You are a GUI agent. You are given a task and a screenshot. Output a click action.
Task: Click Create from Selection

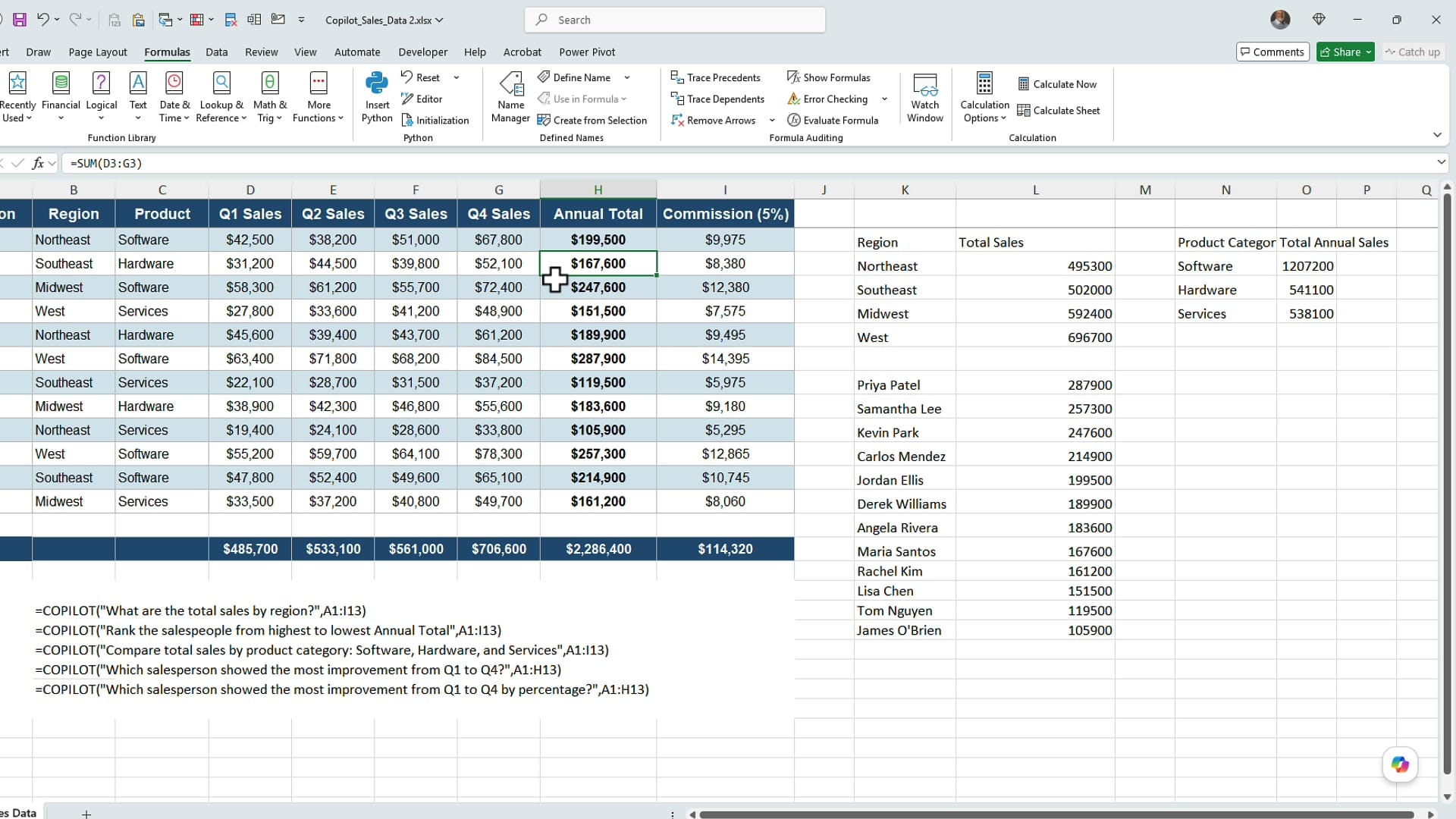[x=592, y=120]
